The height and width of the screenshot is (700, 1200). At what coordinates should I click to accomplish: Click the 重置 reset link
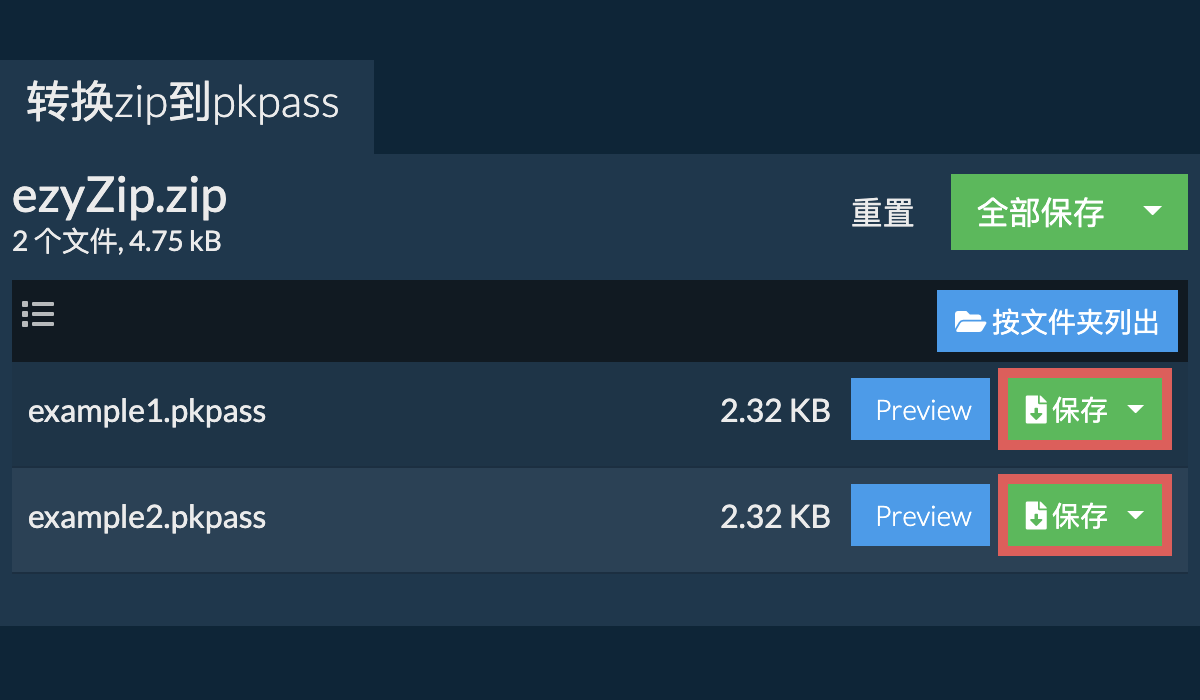(882, 213)
